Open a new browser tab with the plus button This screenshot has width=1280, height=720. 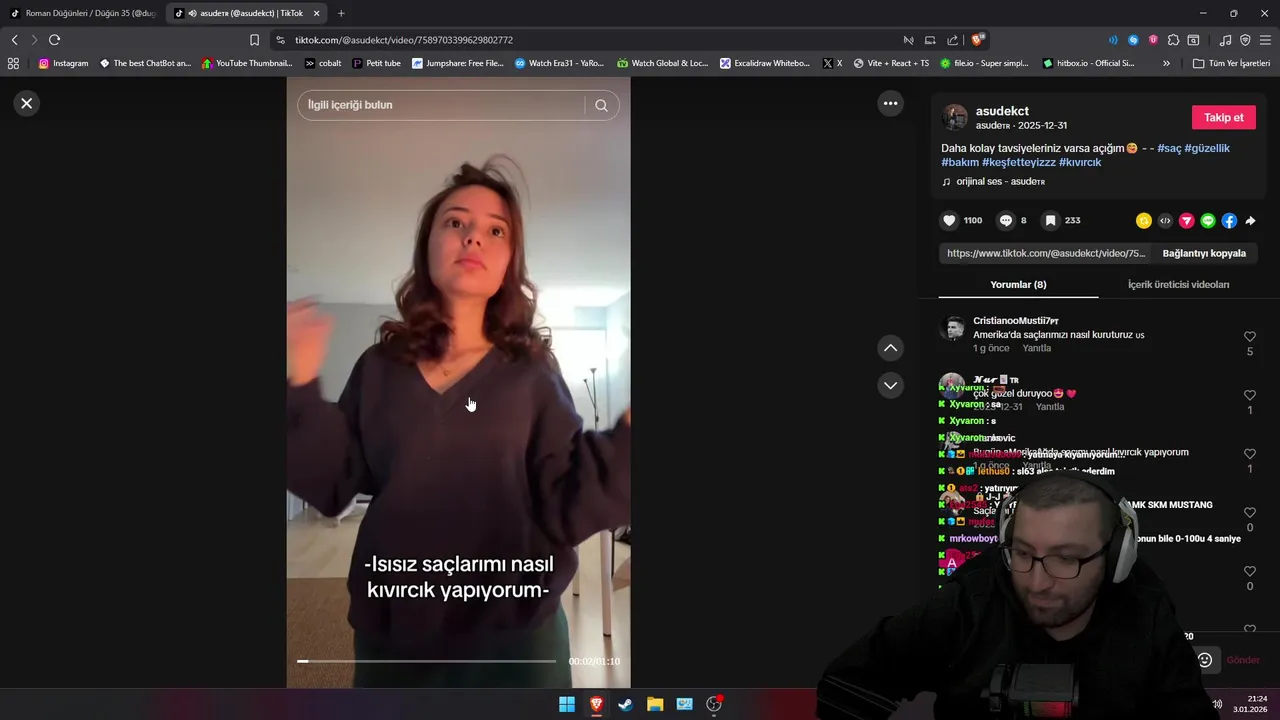click(x=341, y=13)
